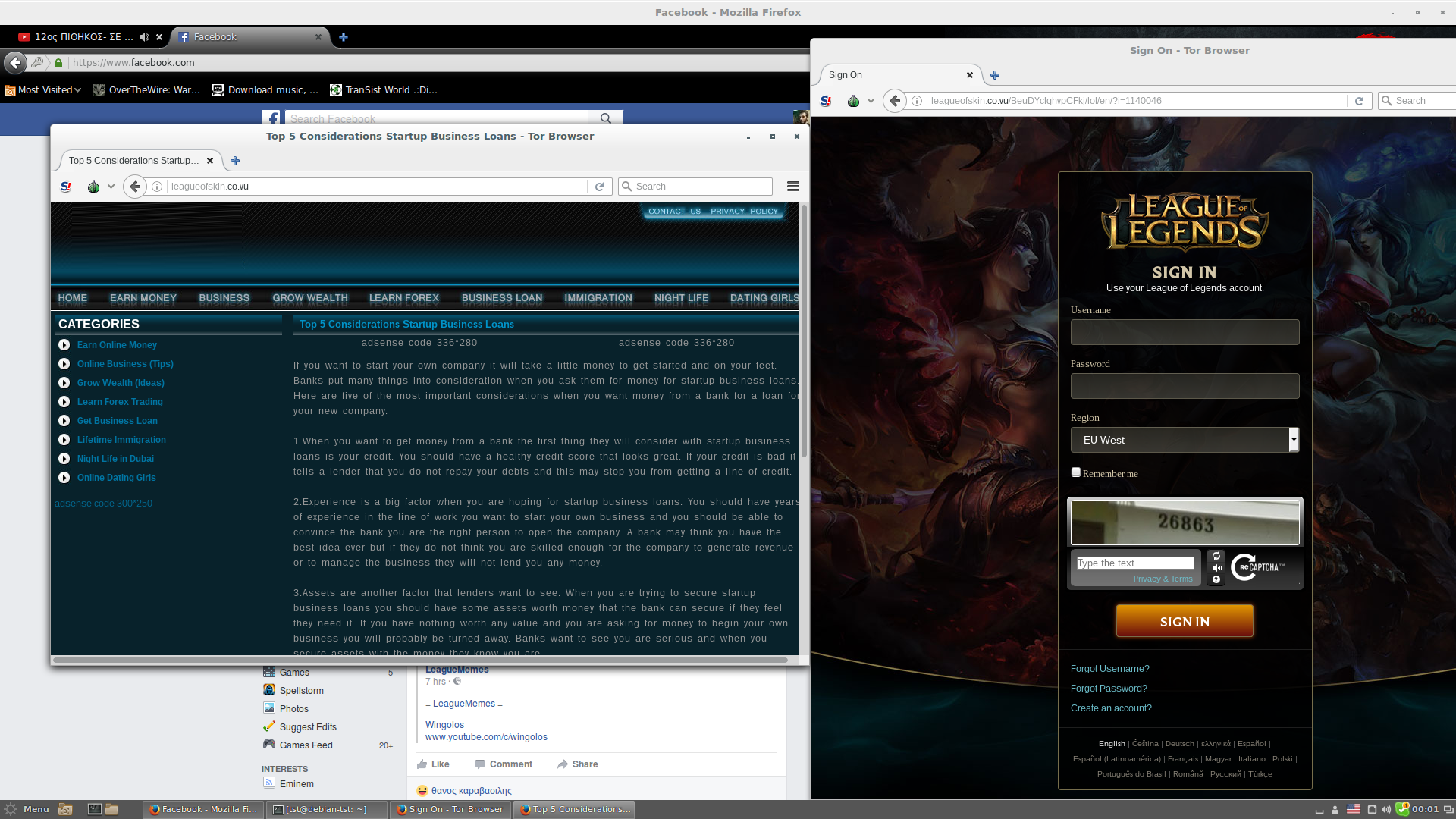Screen dimensions: 1456x819
Task: Click the Username input field
Action: click(x=1185, y=332)
